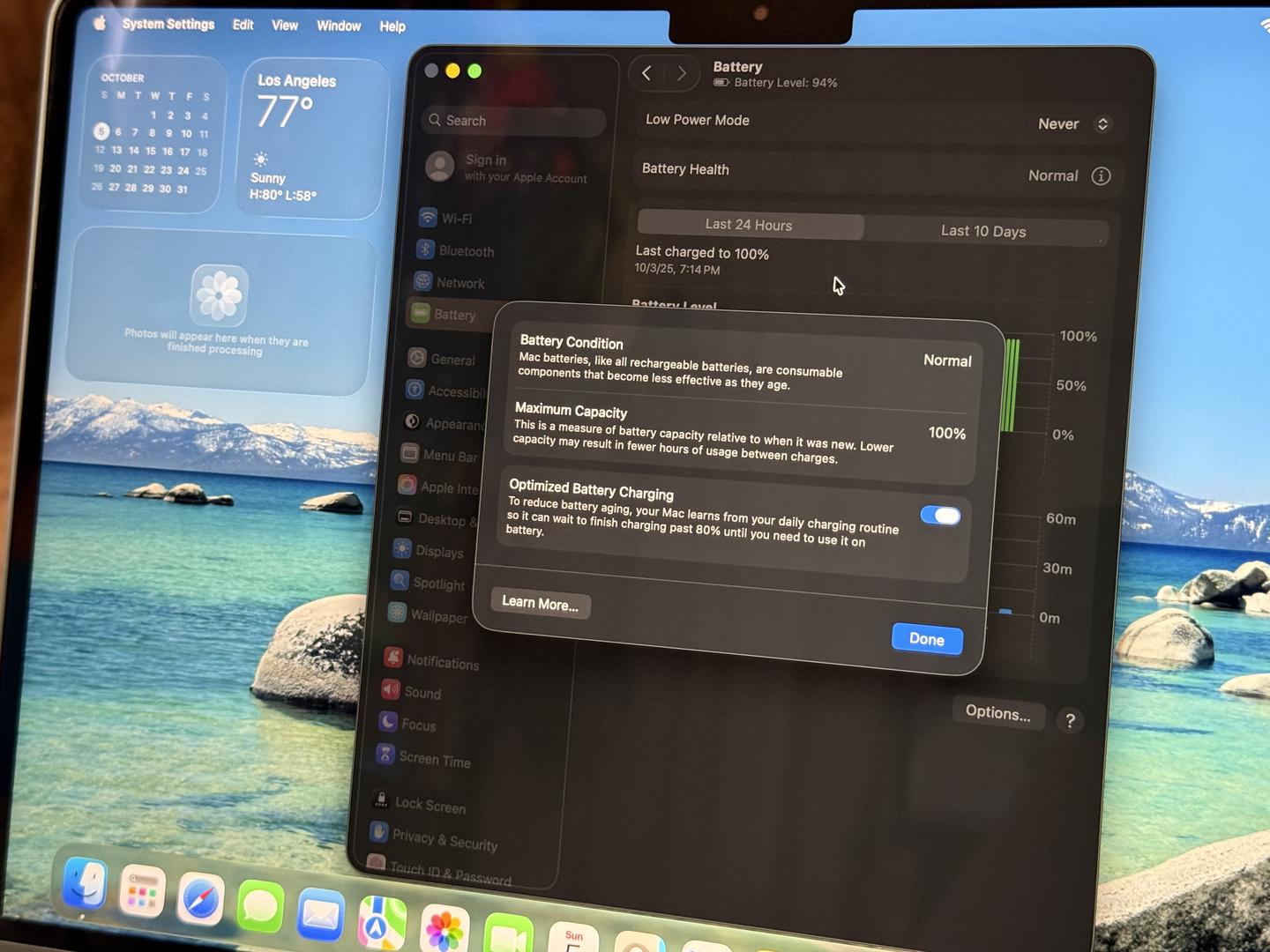Click the back navigation chevron
Image resolution: width=1270 pixels, height=952 pixels.
646,73
